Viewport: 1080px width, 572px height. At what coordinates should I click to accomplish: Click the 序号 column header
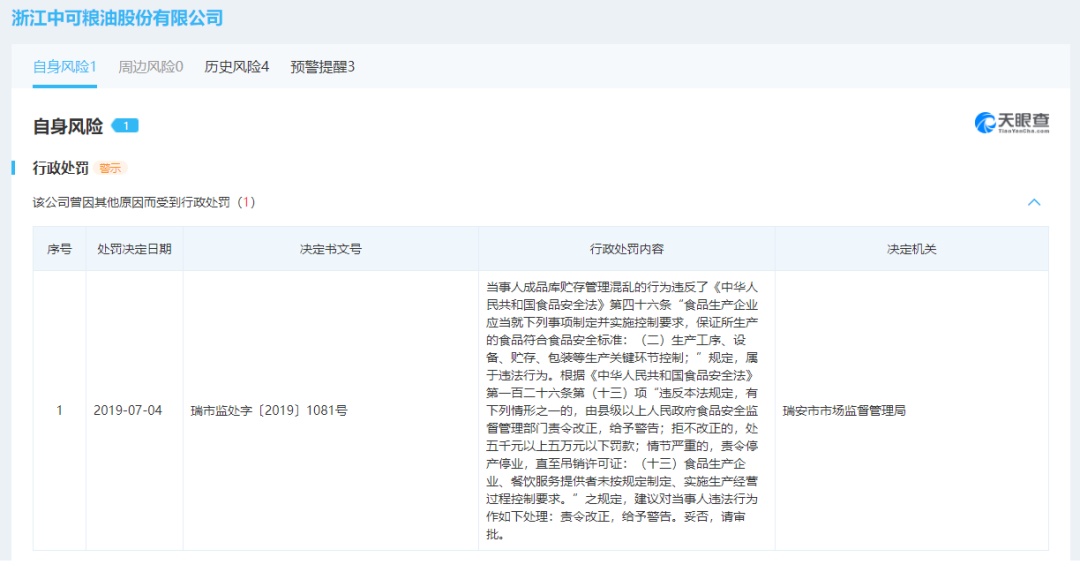[59, 249]
